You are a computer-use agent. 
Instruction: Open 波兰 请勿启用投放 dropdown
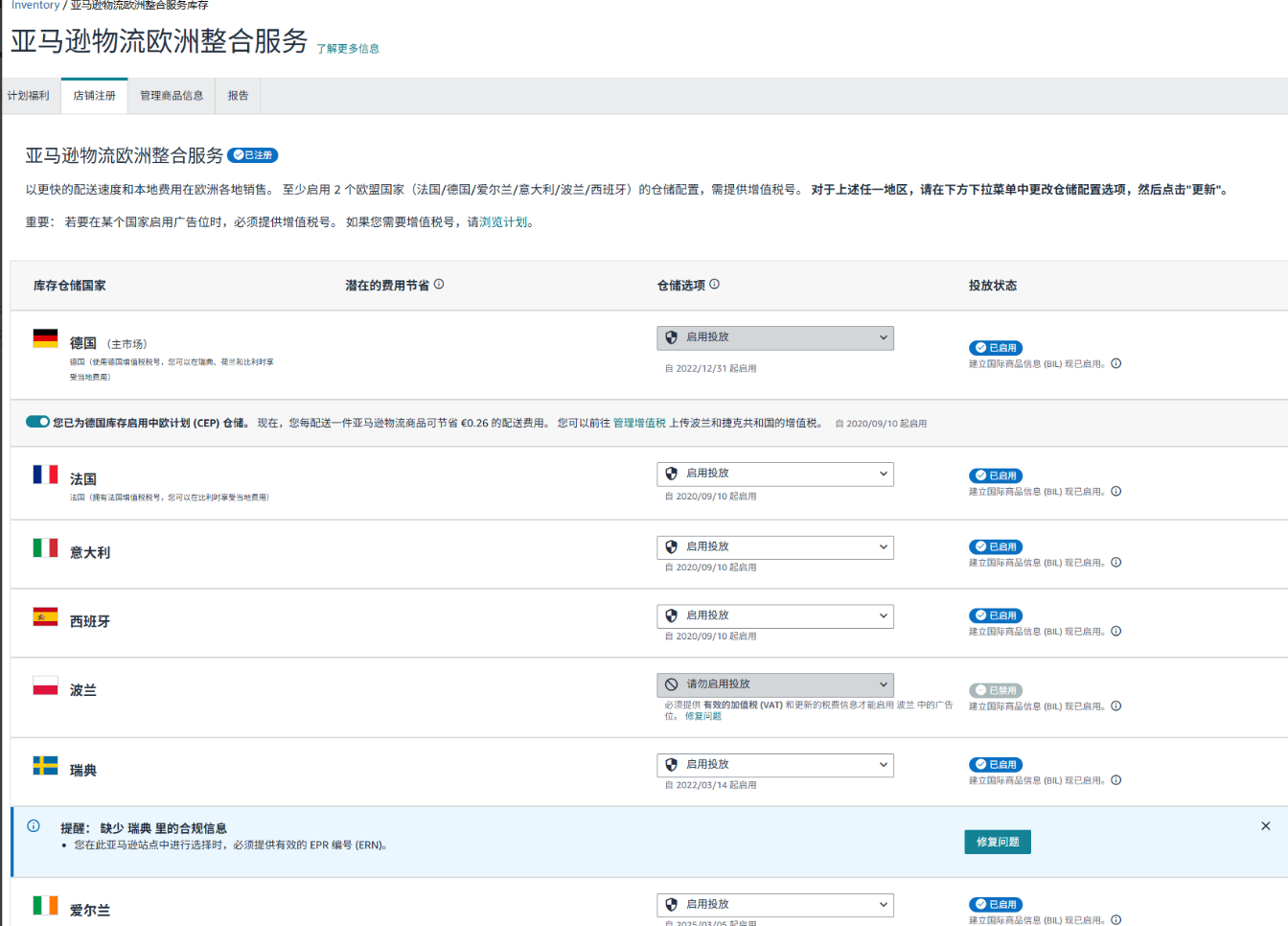[775, 684]
